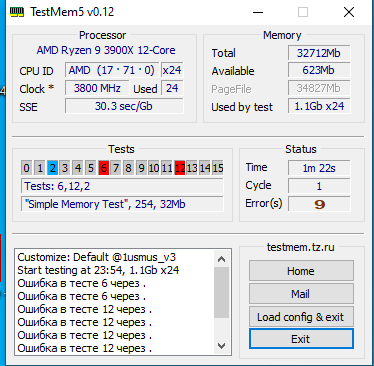Click the Total memory value 32712Mb
The width and height of the screenshot is (374, 366).
(x=319, y=53)
